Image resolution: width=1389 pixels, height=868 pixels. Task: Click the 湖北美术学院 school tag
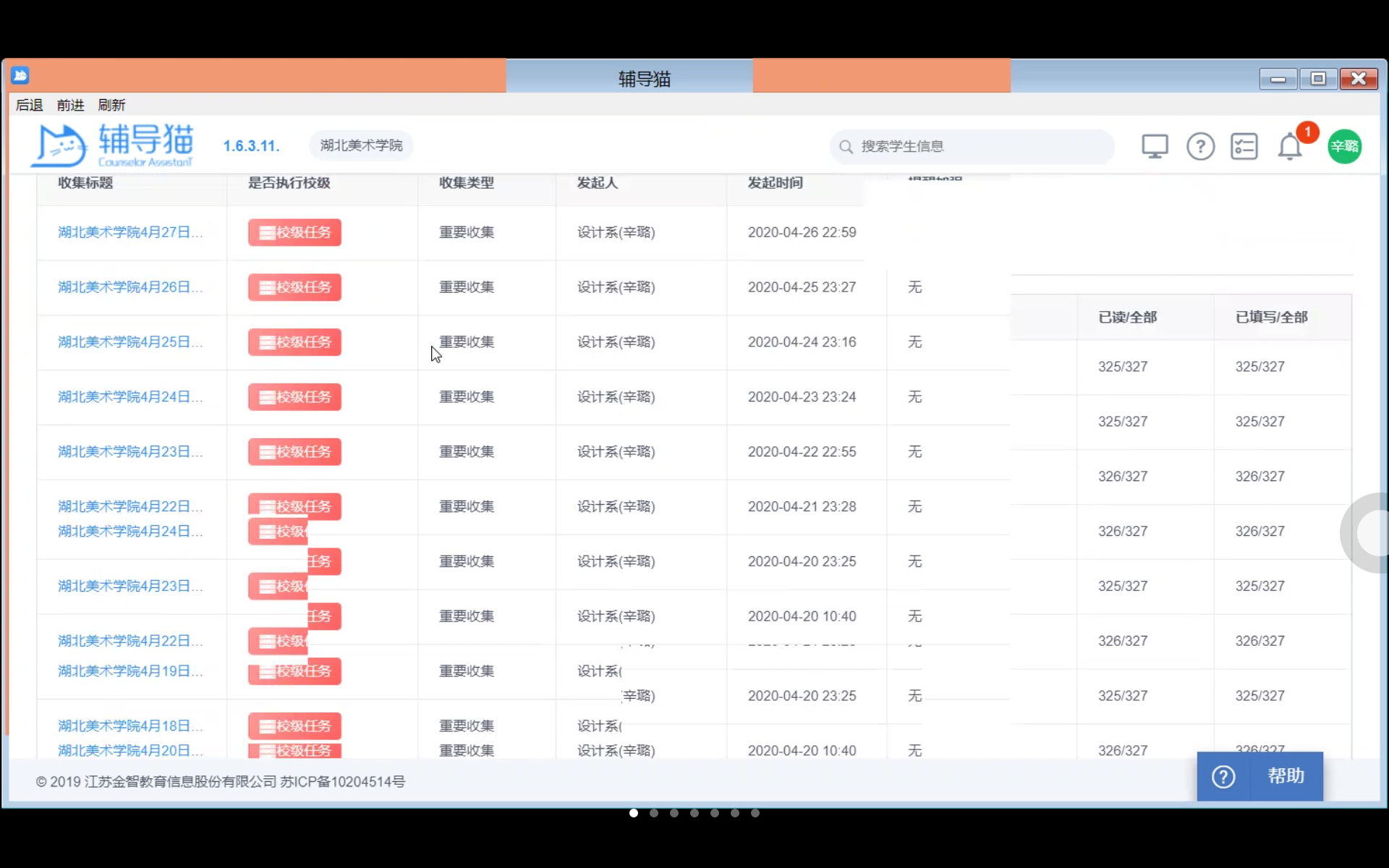[361, 146]
